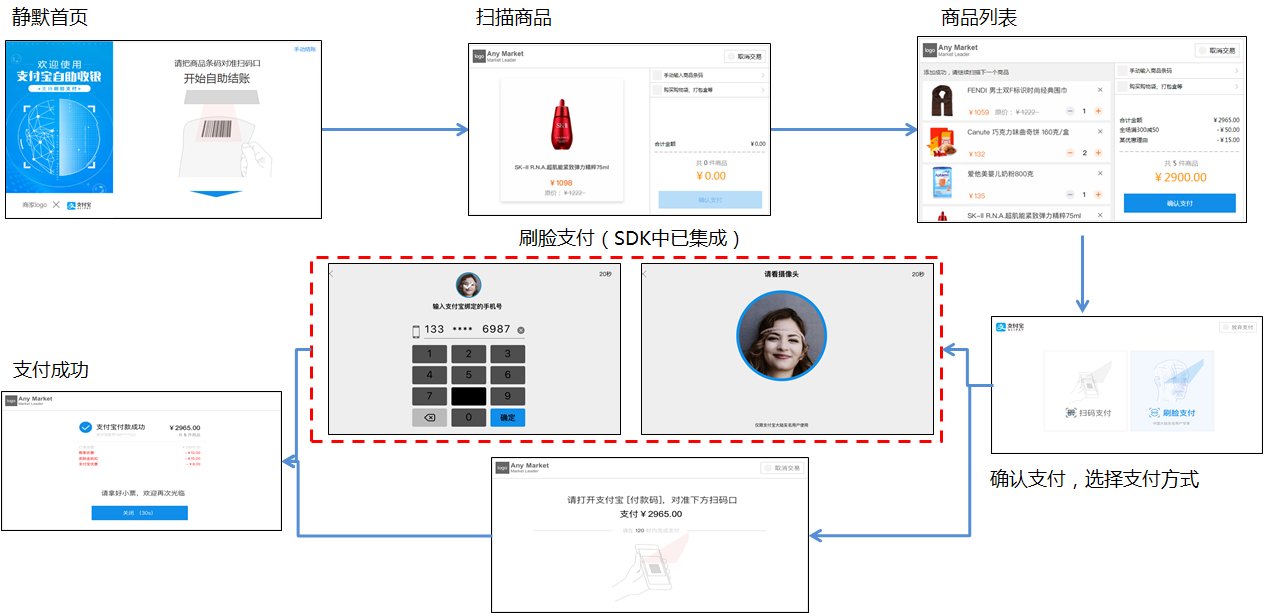Choose 扫码支付 payment option
Image resolution: width=1274 pixels, height=613 pixels.
click(x=1086, y=391)
